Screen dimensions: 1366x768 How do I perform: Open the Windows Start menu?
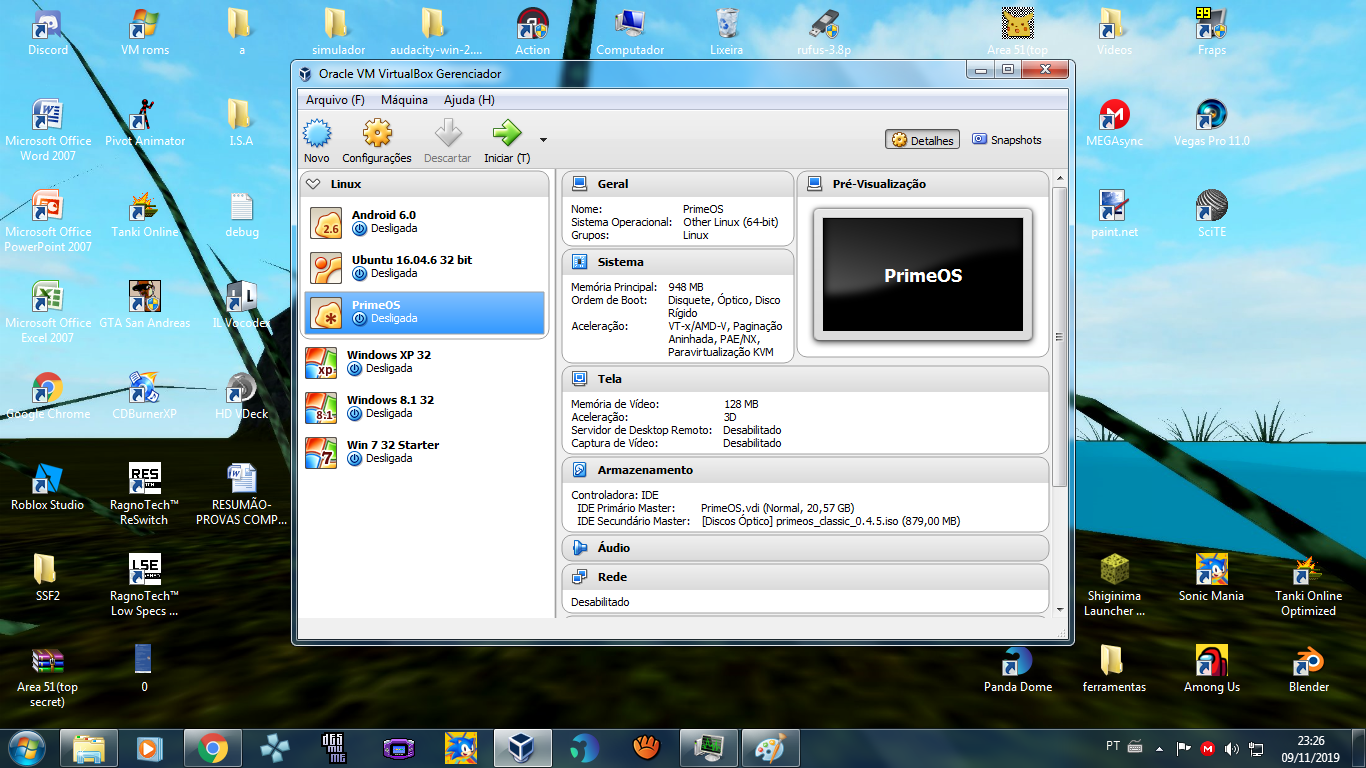point(27,748)
